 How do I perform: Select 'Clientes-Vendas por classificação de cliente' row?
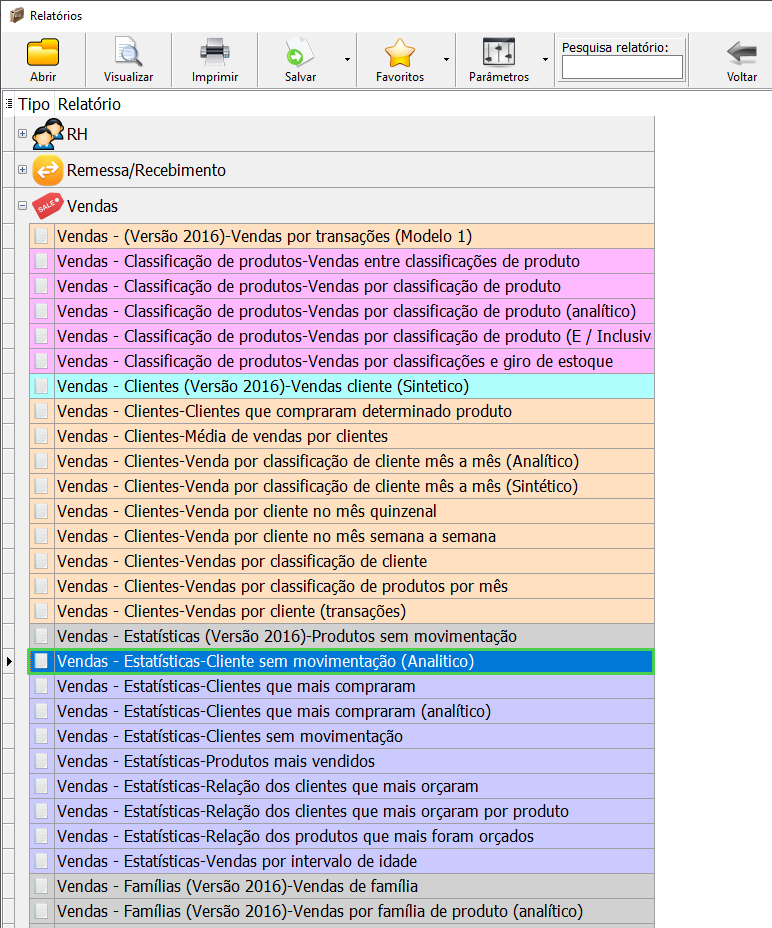[342, 561]
